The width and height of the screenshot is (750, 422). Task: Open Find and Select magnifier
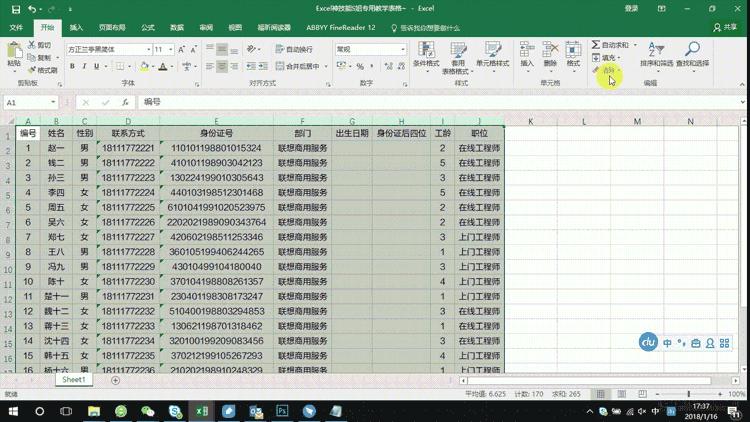692,56
